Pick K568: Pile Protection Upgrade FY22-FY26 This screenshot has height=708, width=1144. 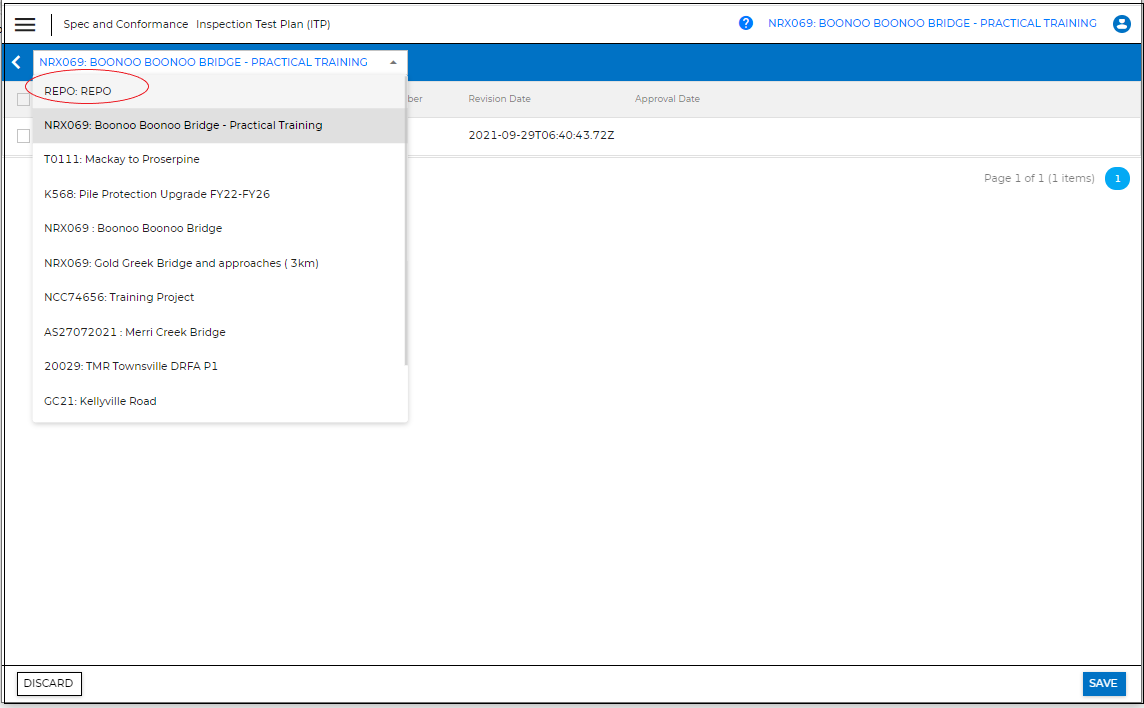click(157, 194)
